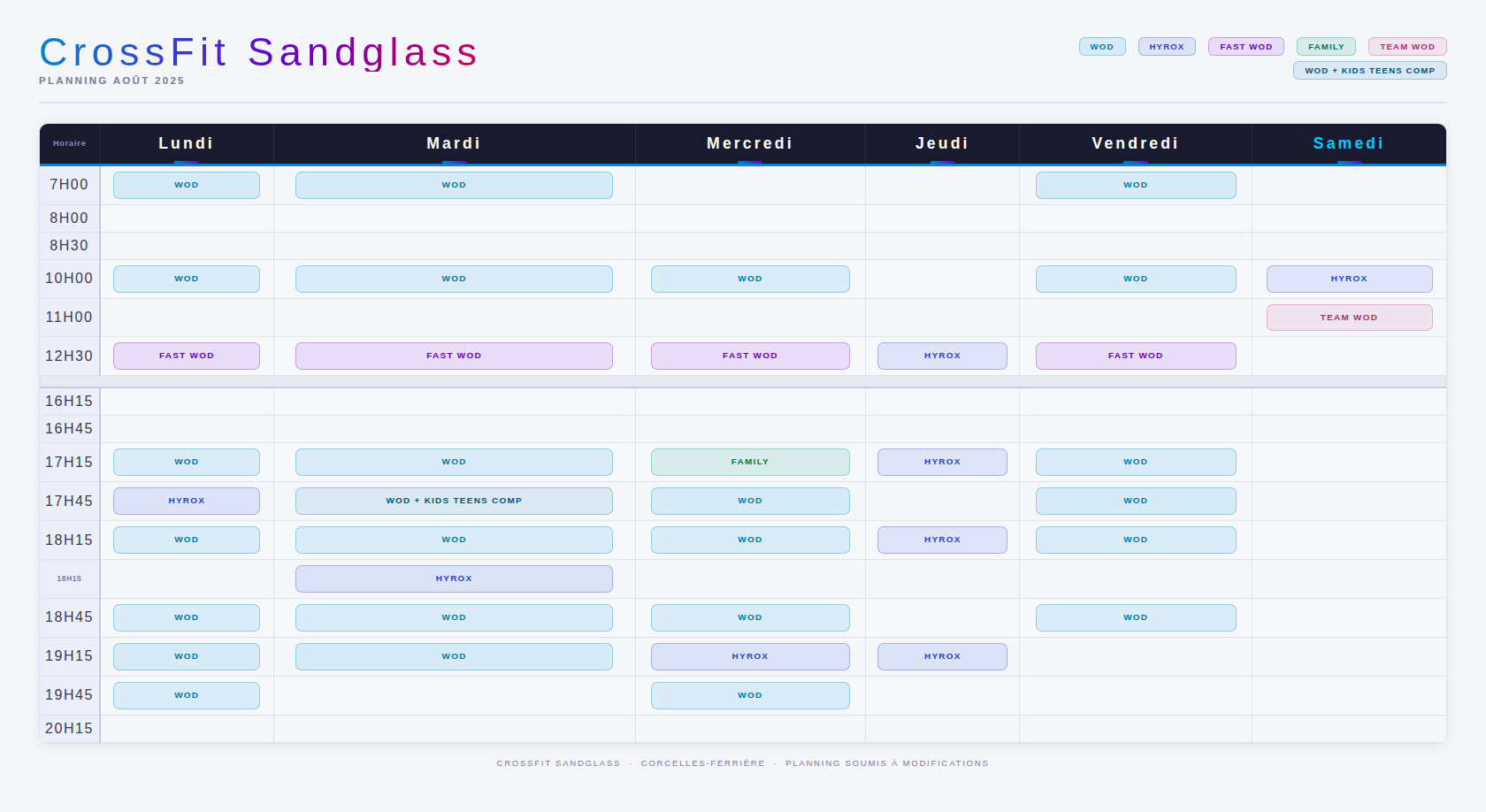Click Mercredi 18H15 WOD class
The width and height of the screenshot is (1486, 812).
pyautogui.click(x=750, y=540)
